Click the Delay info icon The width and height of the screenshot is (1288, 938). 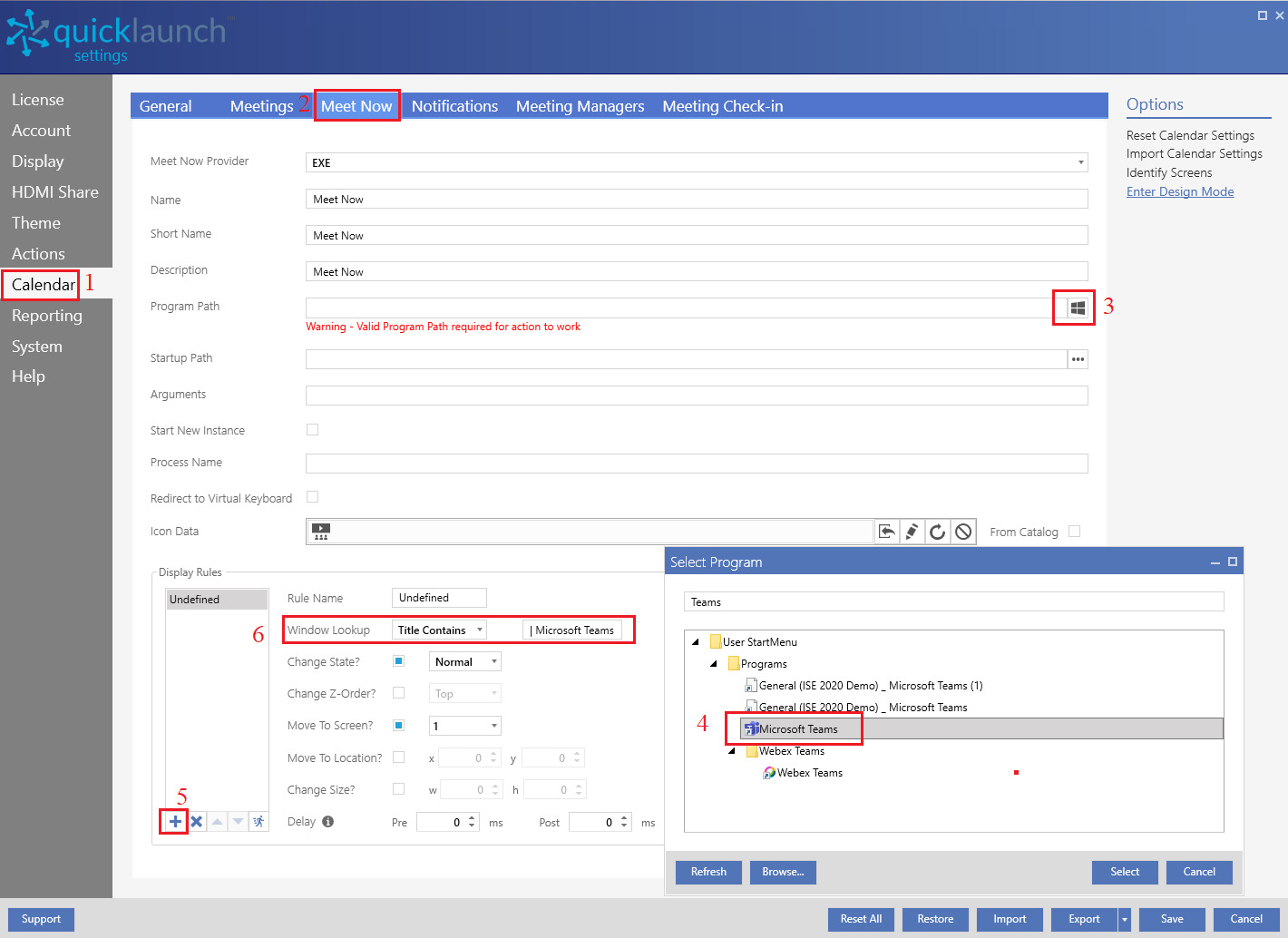click(x=327, y=822)
